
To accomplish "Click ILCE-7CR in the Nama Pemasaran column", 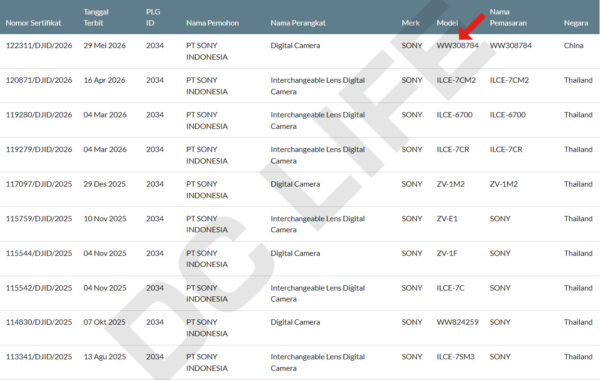I will [506, 149].
